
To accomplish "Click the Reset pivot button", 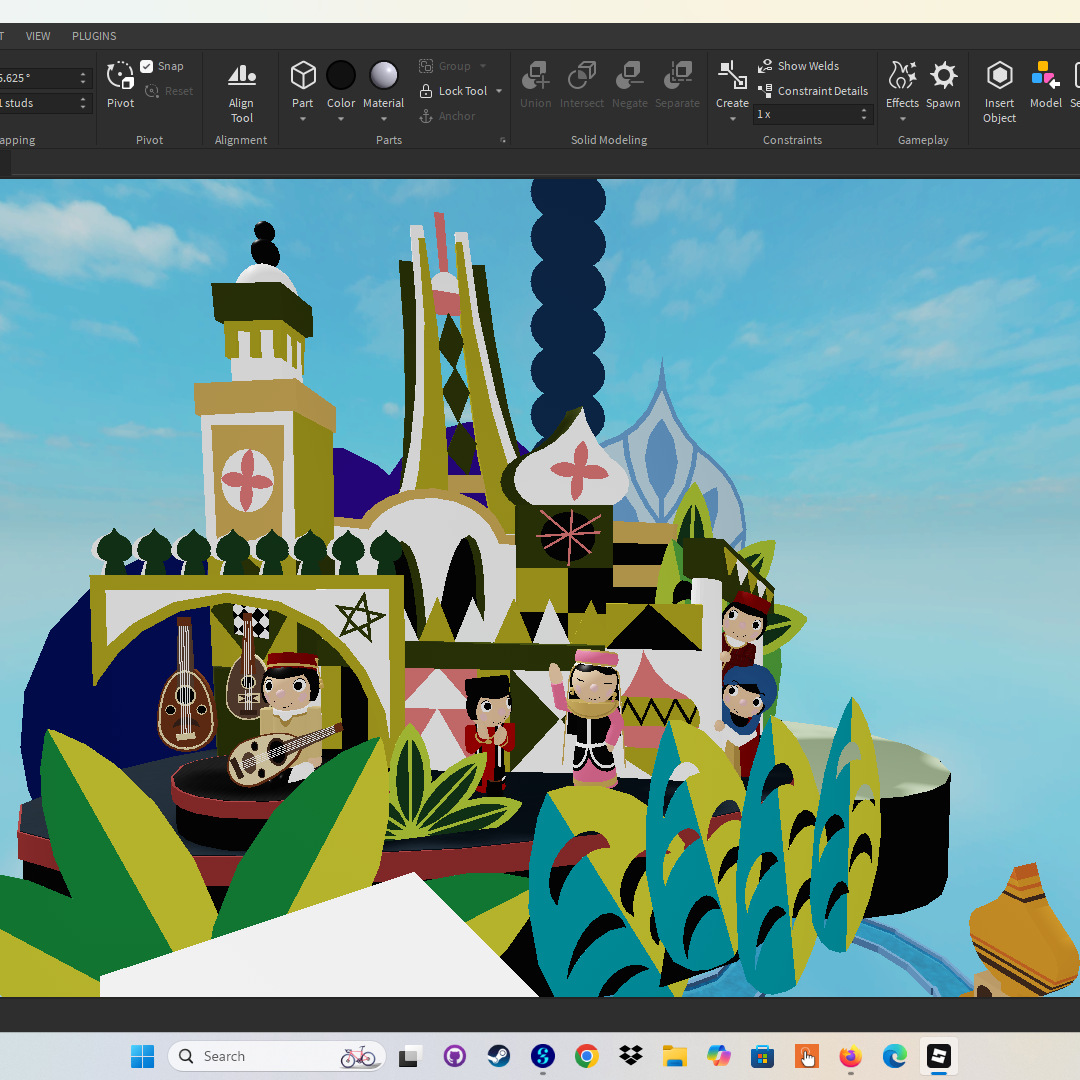I will tap(169, 91).
